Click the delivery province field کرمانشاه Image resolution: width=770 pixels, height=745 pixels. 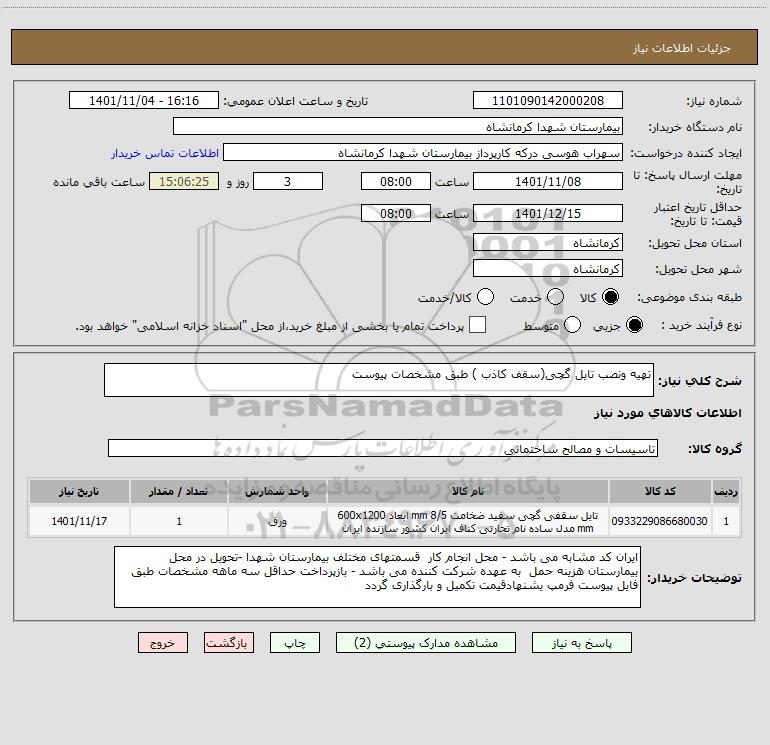(x=548, y=243)
